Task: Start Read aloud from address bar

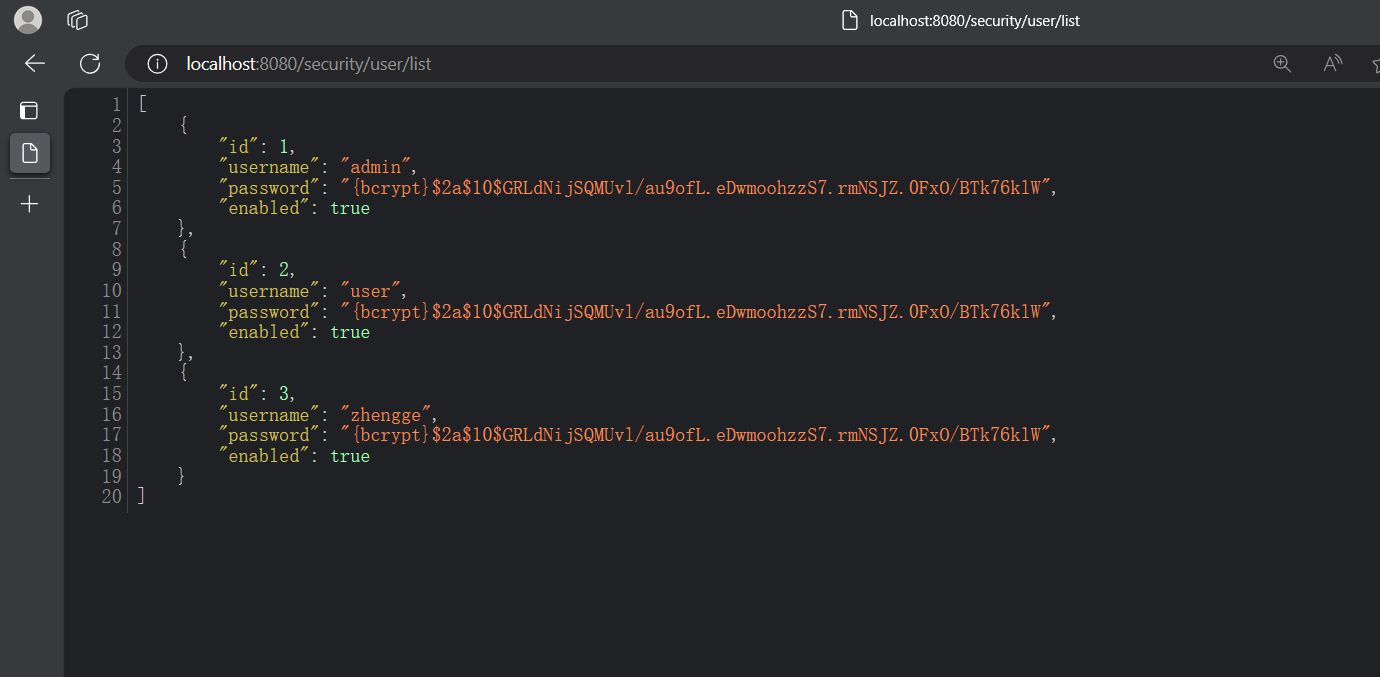Action: (1332, 64)
